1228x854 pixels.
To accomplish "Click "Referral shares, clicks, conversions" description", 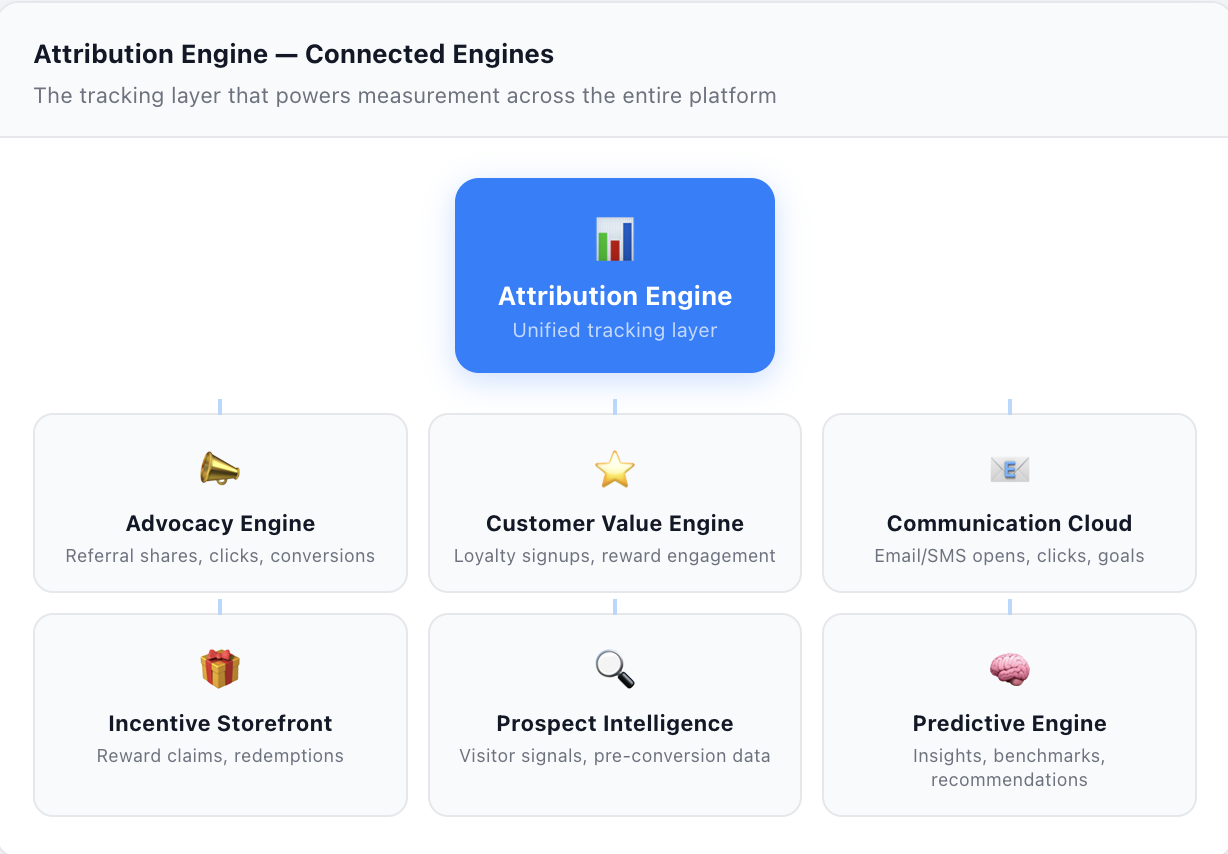I will [220, 556].
